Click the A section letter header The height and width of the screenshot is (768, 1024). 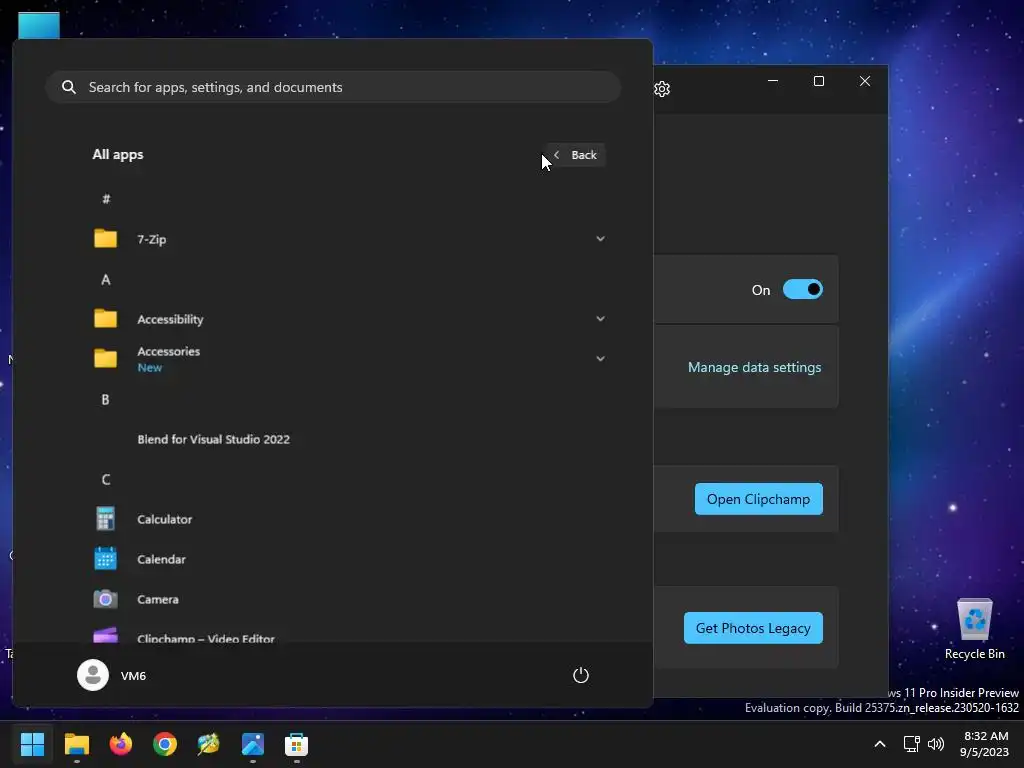[x=106, y=280]
